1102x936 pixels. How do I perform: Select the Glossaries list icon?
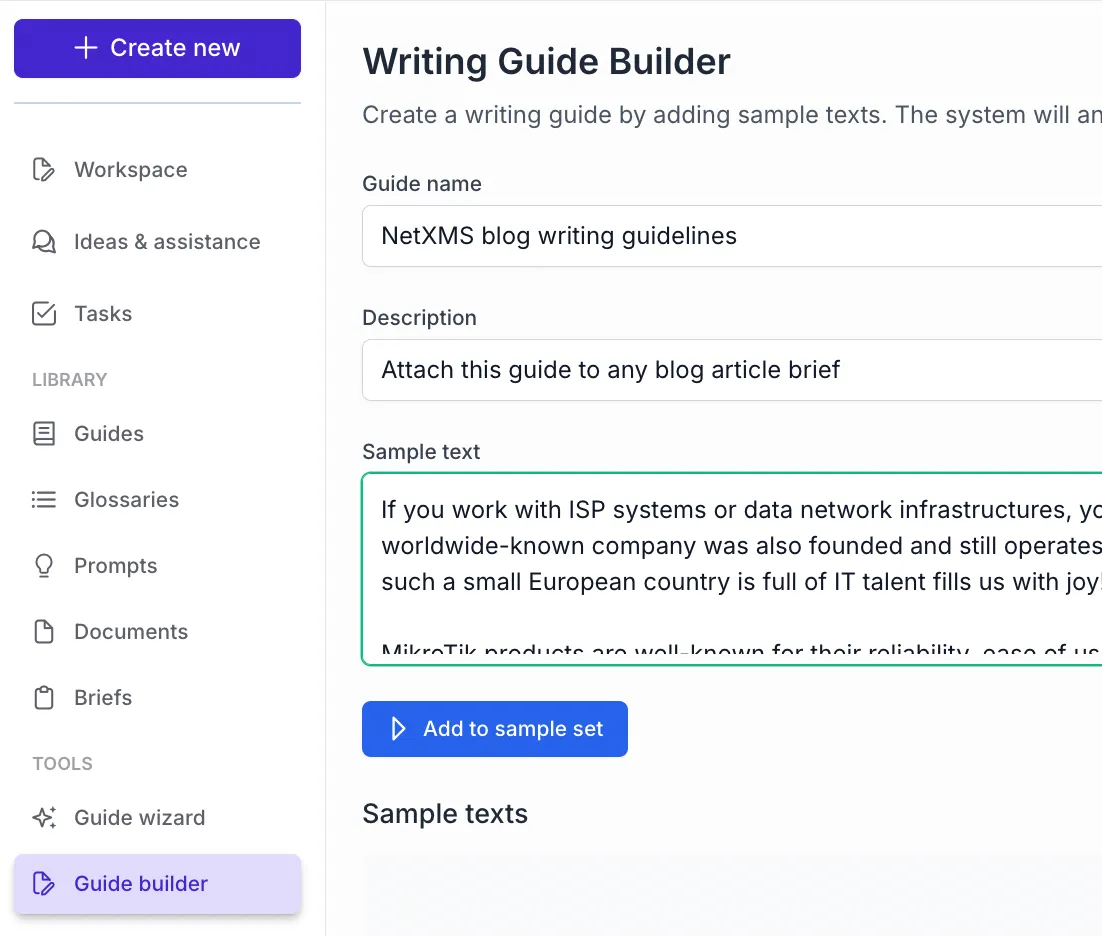click(44, 499)
